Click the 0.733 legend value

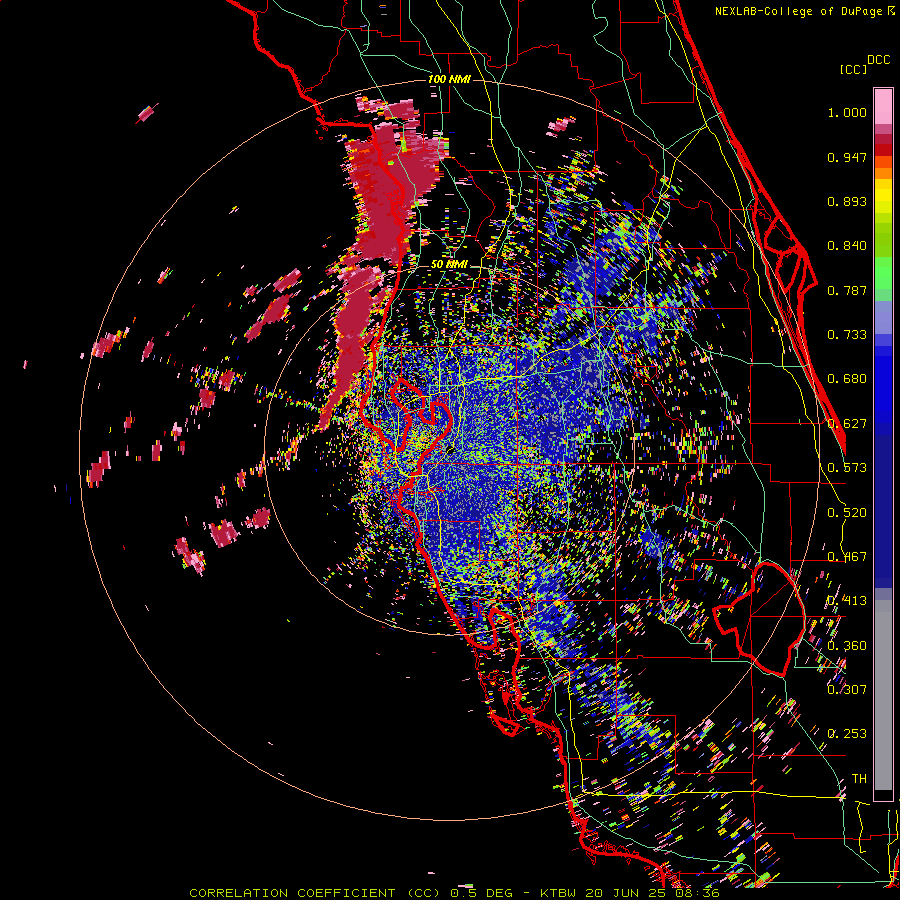click(847, 335)
